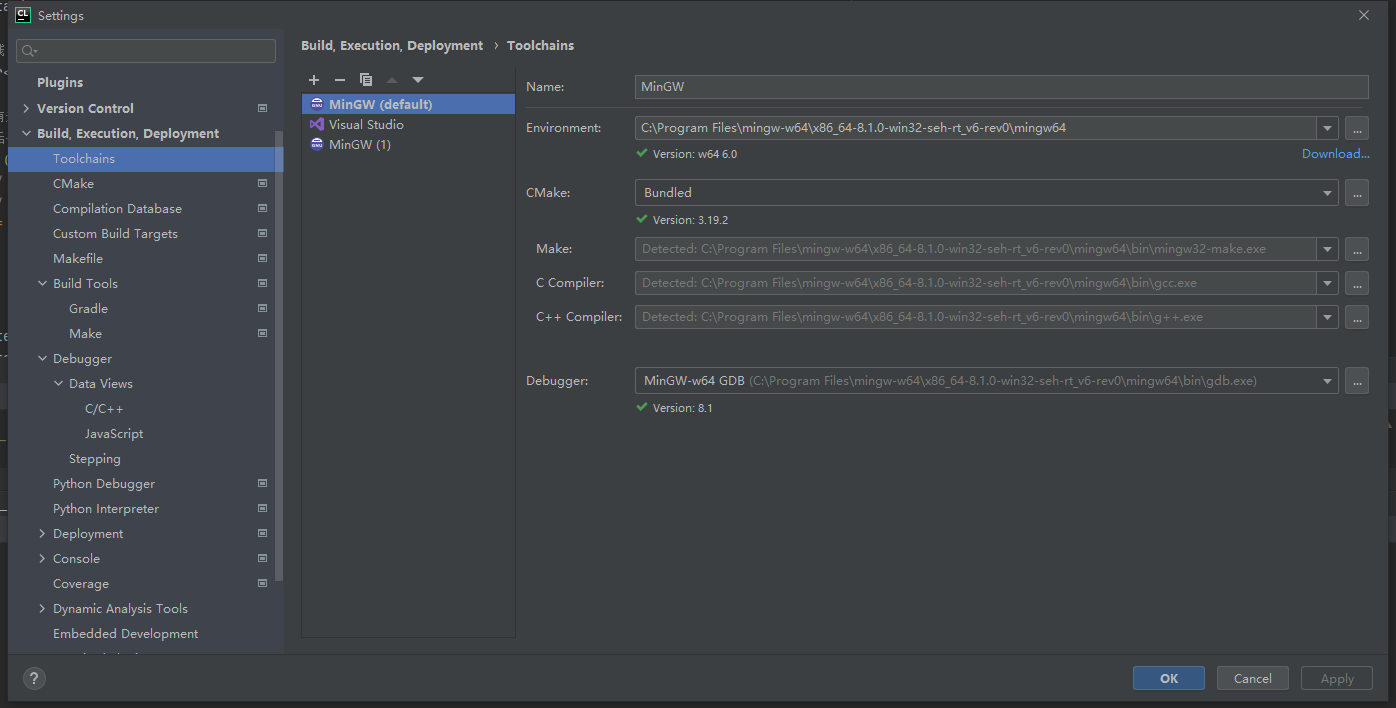
Task: Click the settings search input field
Action: 146,51
